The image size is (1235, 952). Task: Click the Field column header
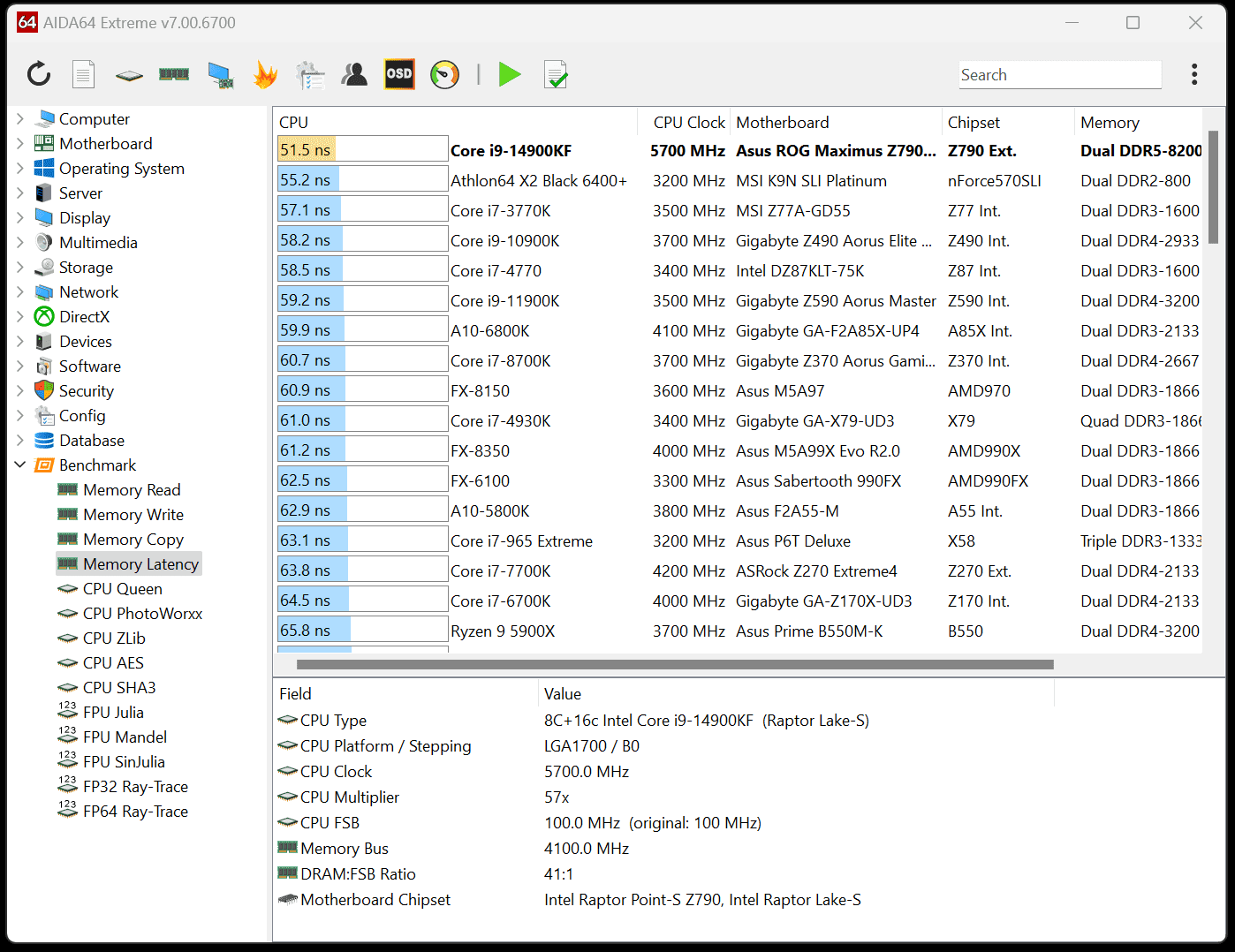point(405,693)
